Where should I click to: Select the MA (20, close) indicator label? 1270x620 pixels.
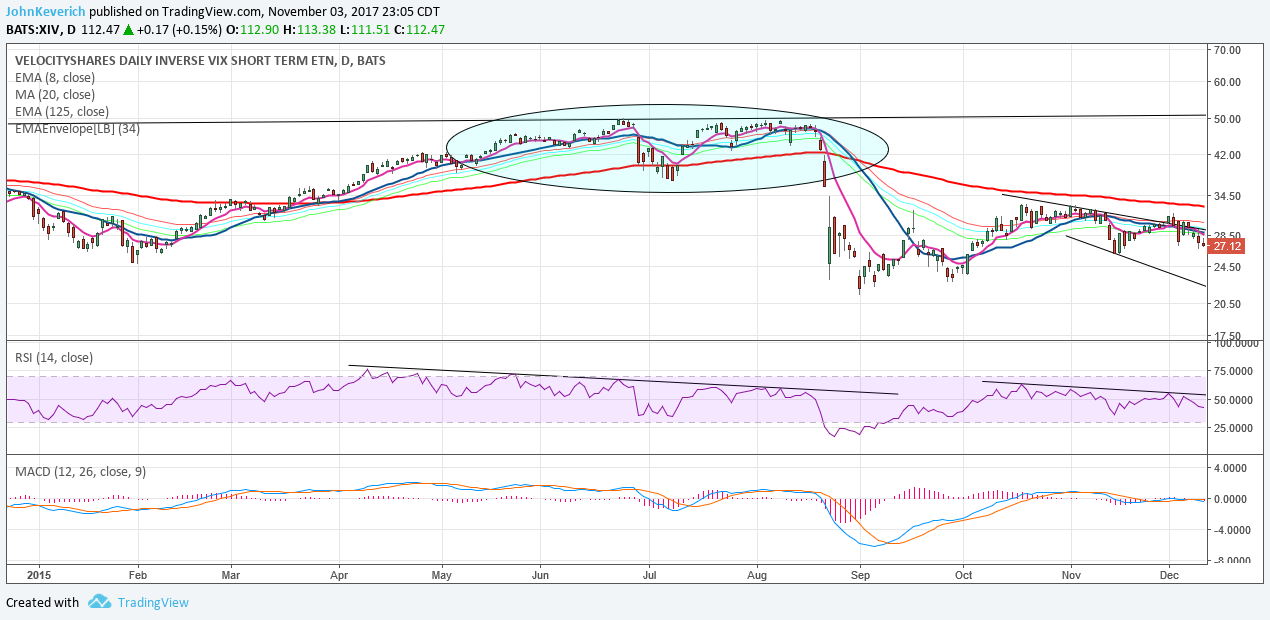[53, 94]
